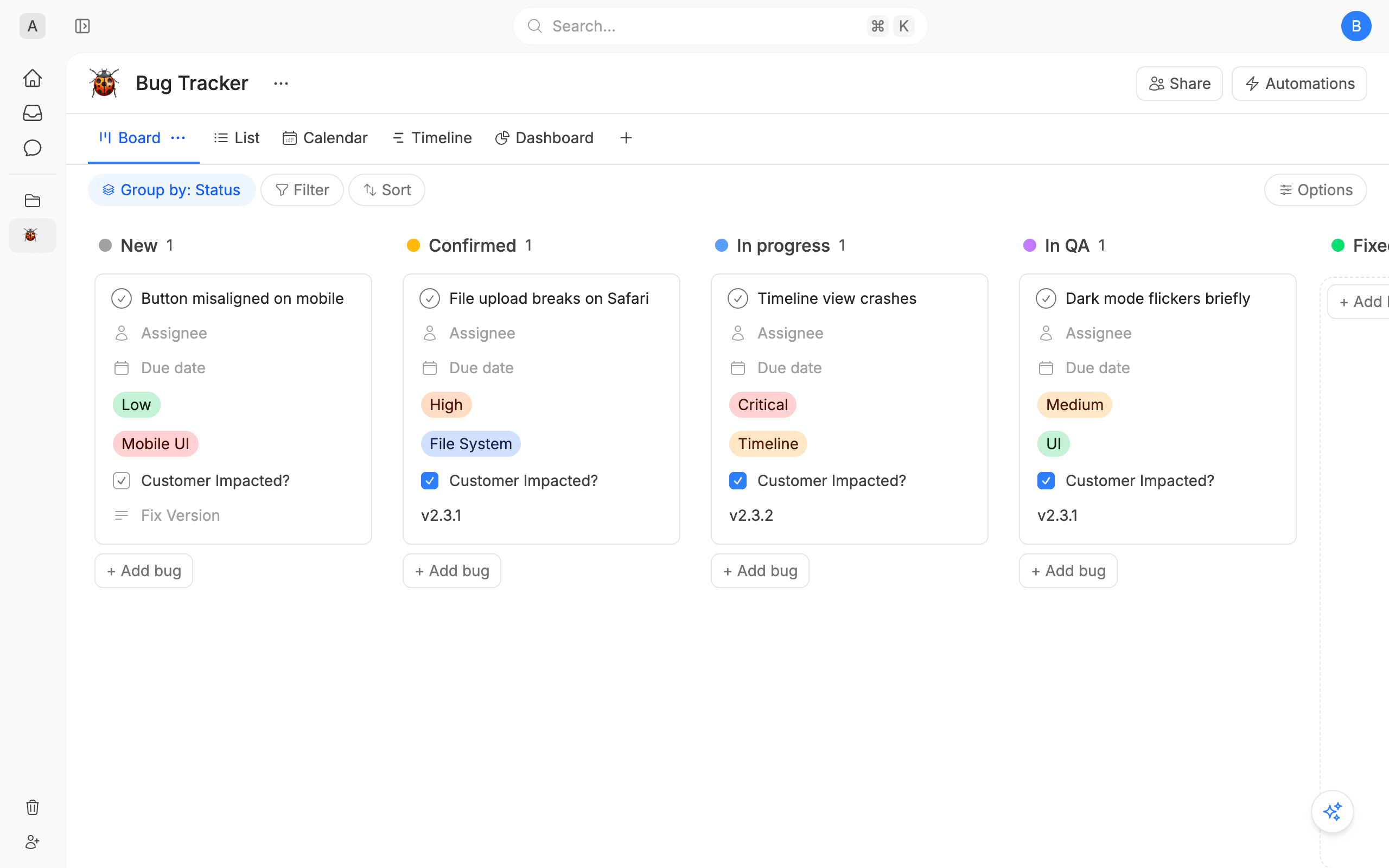Image resolution: width=1389 pixels, height=868 pixels.
Task: Edit Fix Version on Button misaligned card
Action: pyautogui.click(x=167, y=515)
